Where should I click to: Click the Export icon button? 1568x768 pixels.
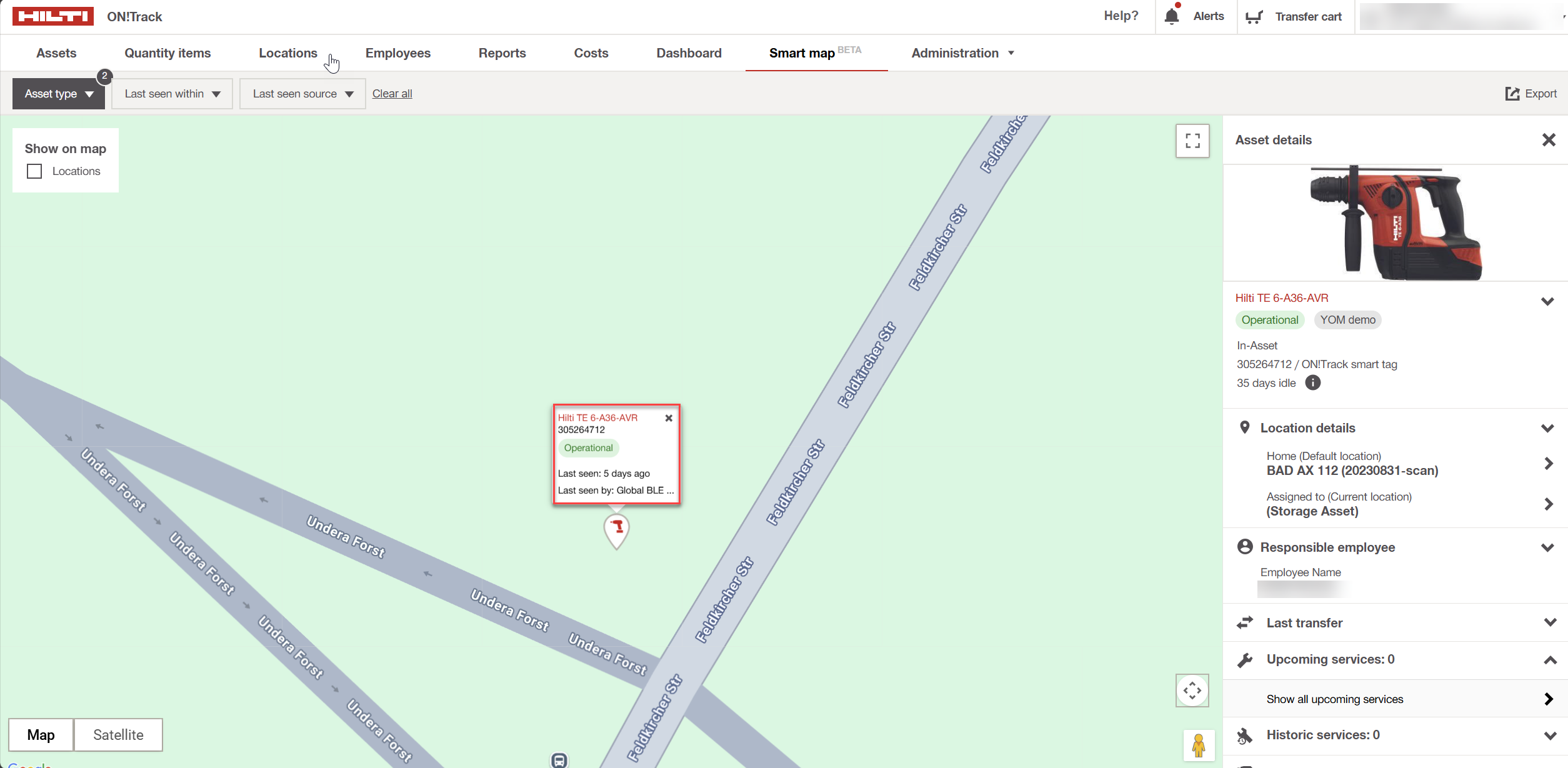[1512, 94]
